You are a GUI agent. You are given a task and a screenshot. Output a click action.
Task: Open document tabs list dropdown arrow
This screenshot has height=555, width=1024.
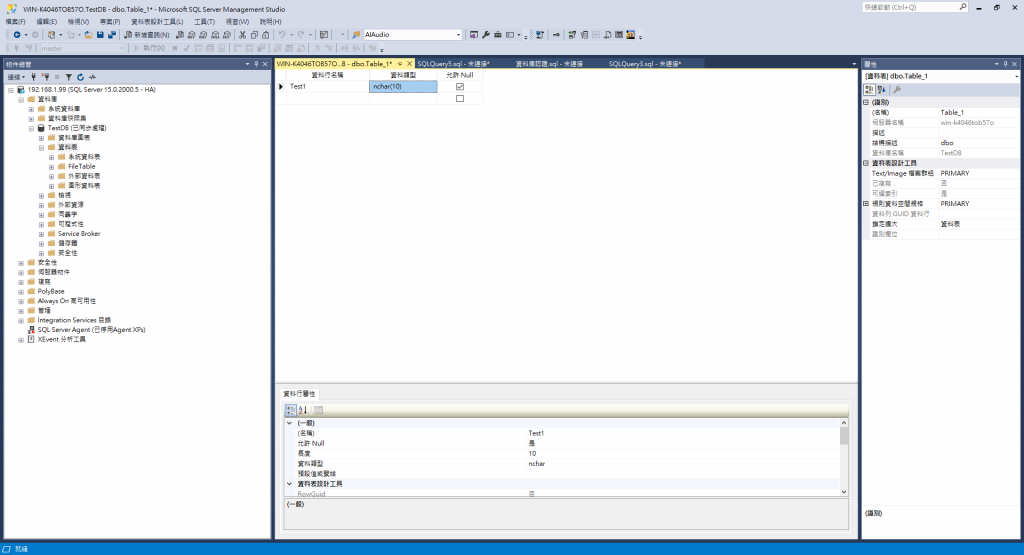pos(854,64)
